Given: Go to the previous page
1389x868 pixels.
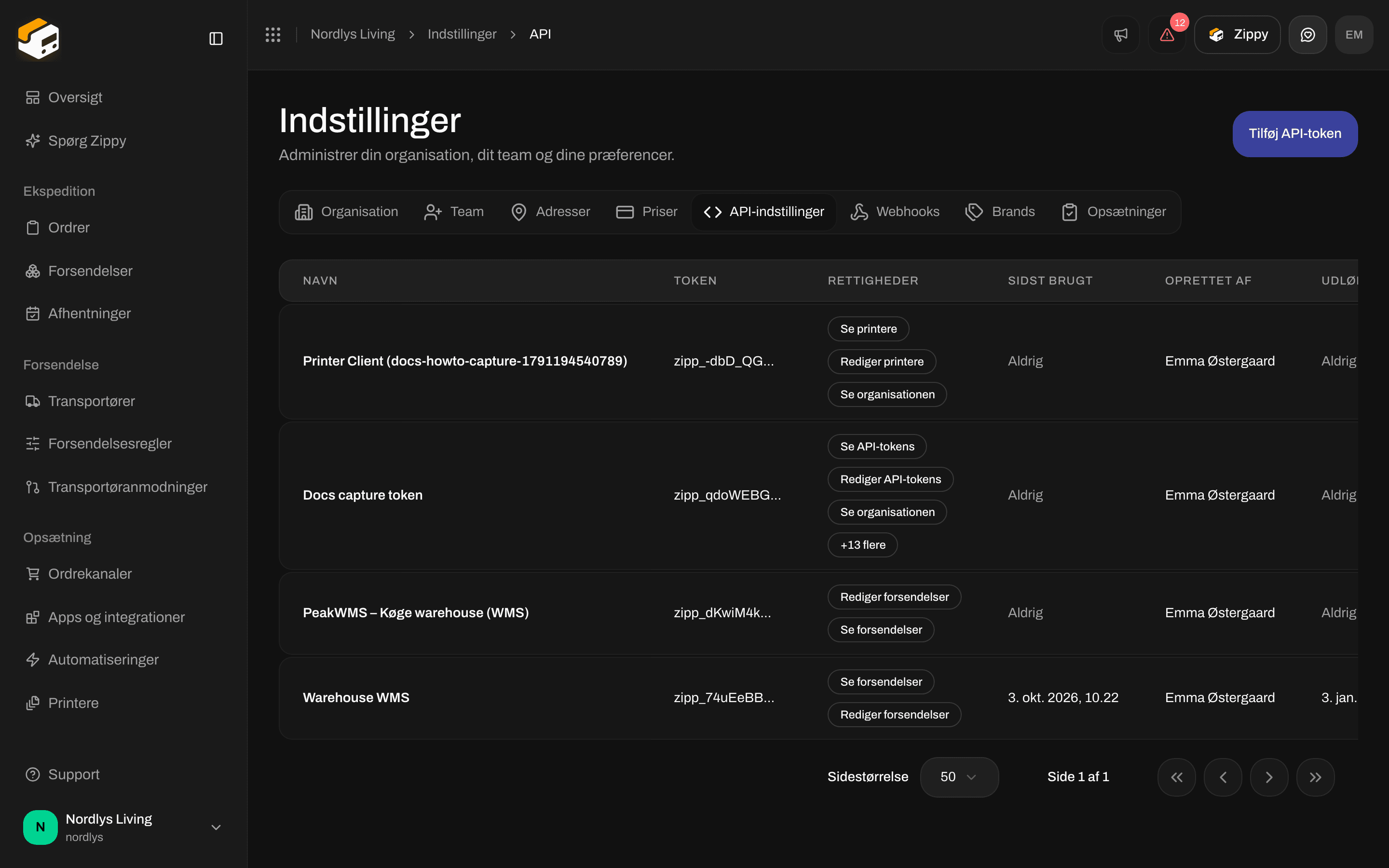Looking at the screenshot, I should pyautogui.click(x=1223, y=777).
